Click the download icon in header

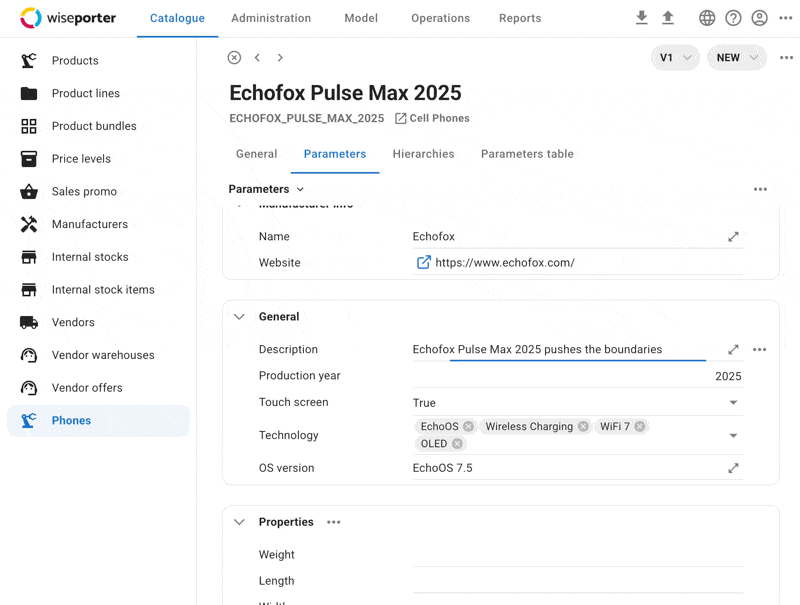coord(641,18)
